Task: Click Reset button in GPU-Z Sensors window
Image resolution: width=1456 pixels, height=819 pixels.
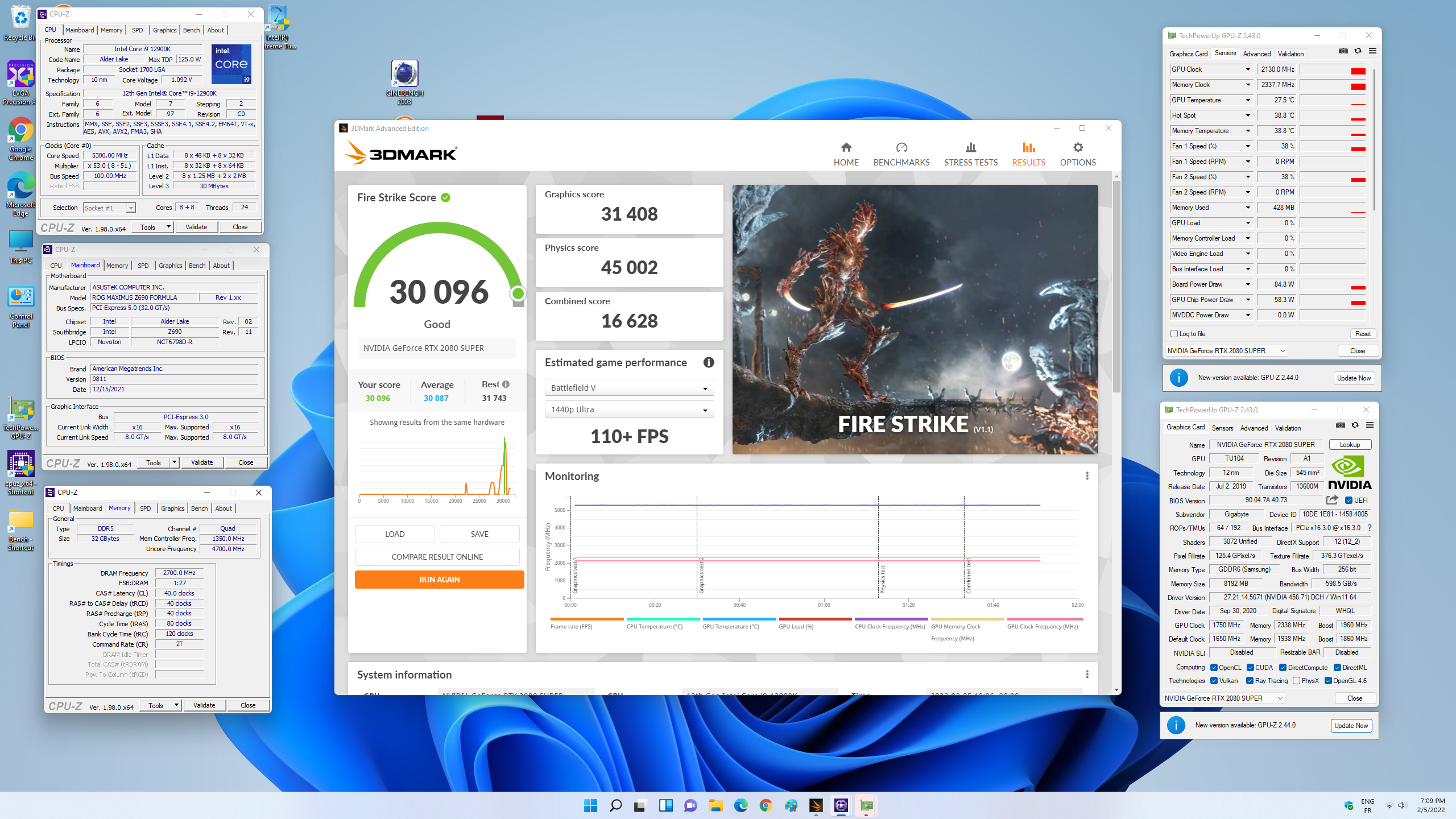Action: (1363, 334)
